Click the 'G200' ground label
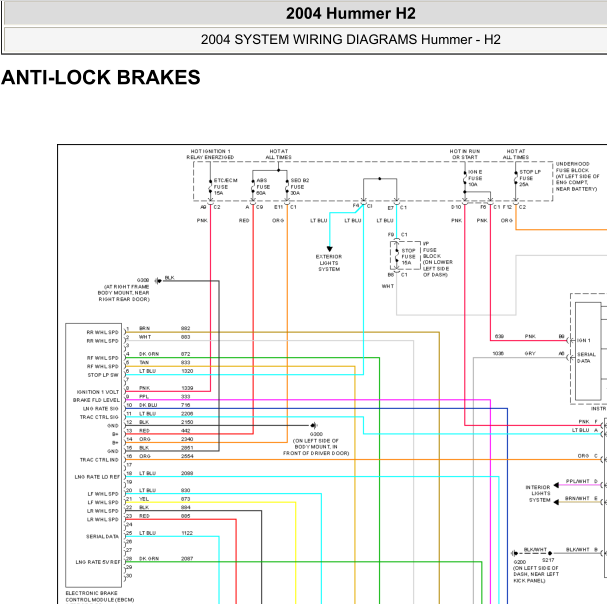This screenshot has width=607, height=604. (520, 562)
